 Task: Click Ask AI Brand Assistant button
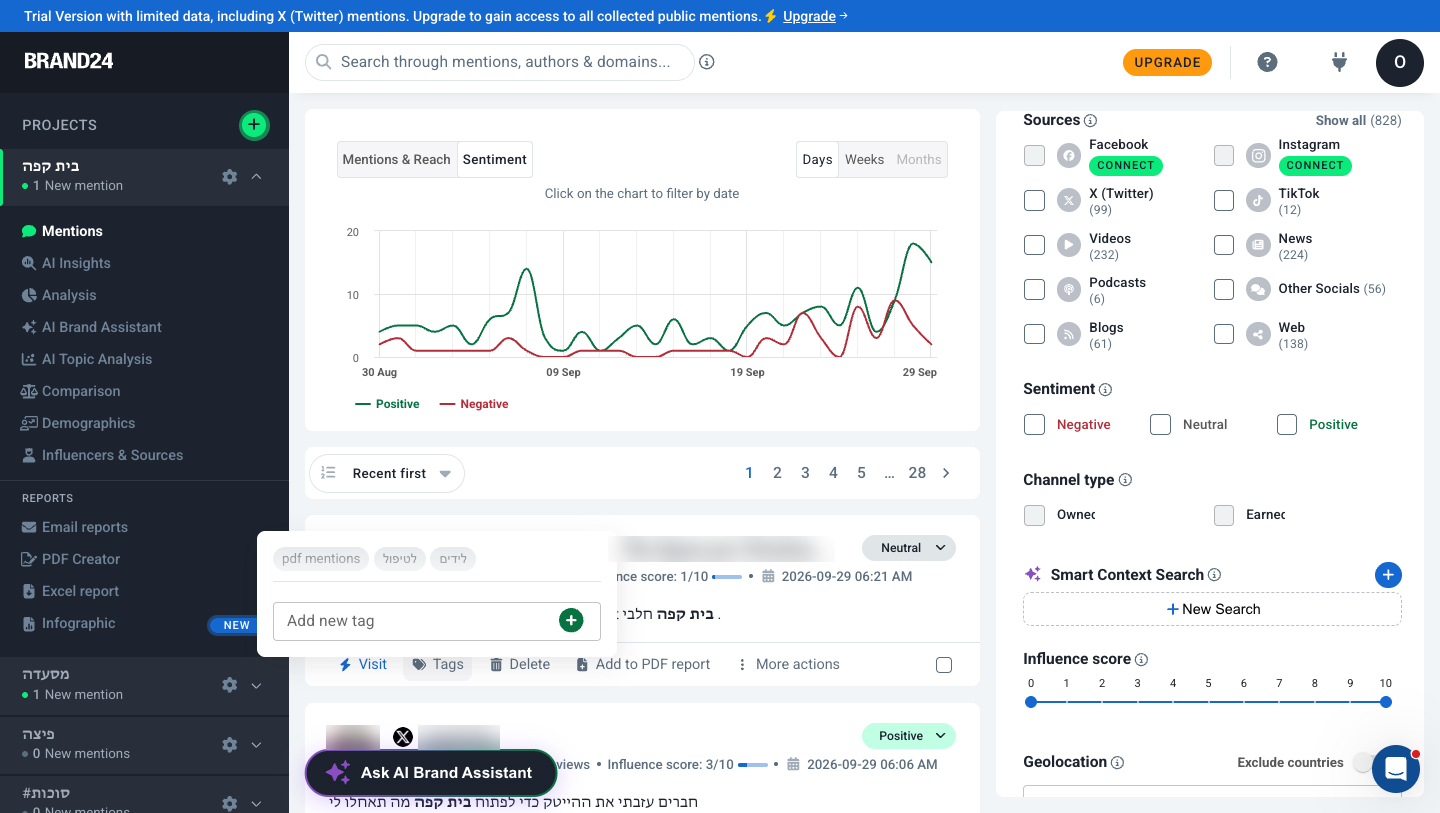pyautogui.click(x=431, y=772)
